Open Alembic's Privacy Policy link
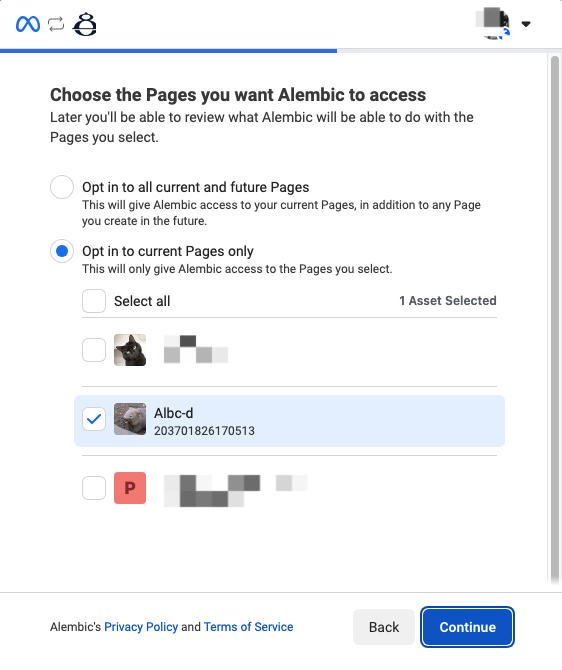Screen dimensions: 562x670 pos(141,627)
